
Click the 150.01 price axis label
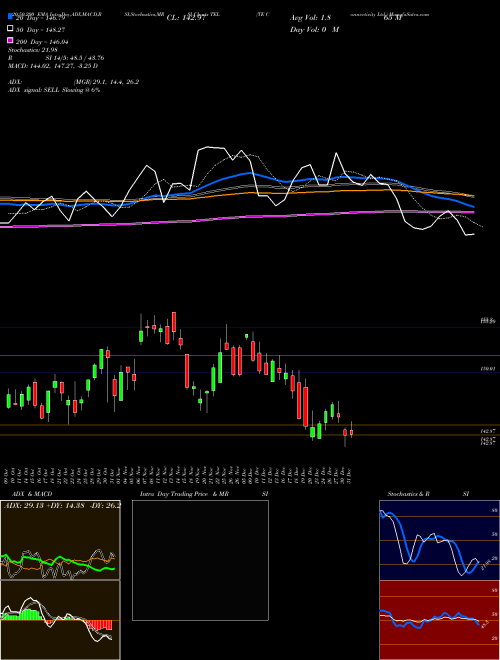point(488,369)
